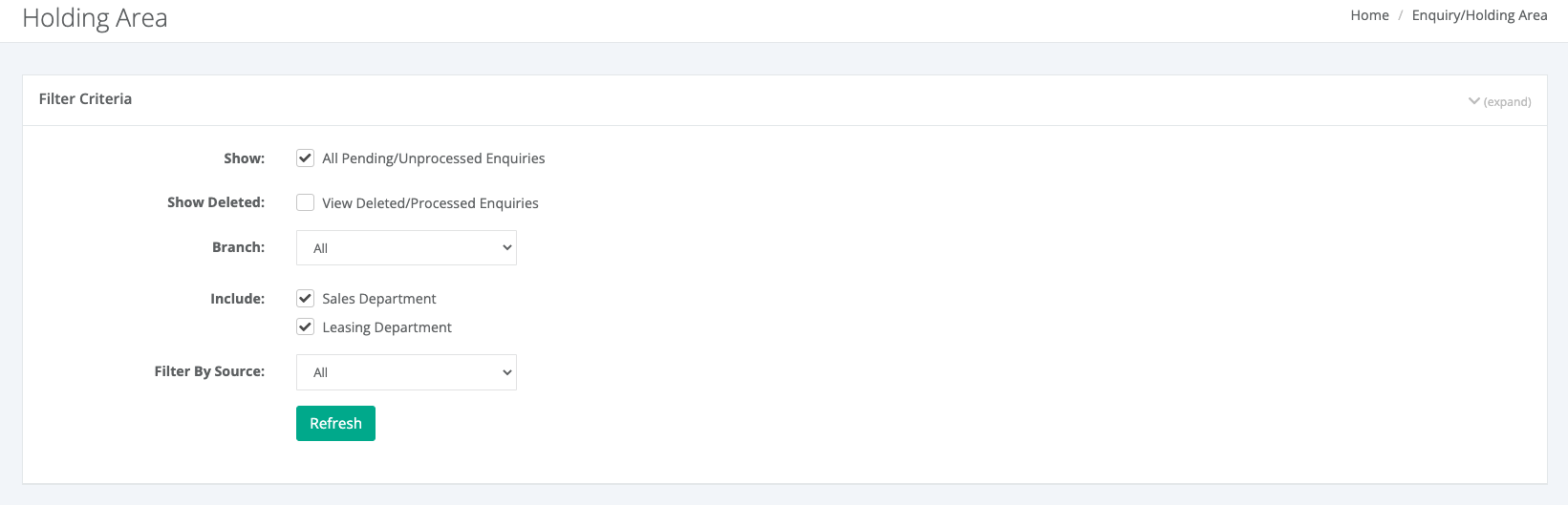Click the expand chevron icon in Filter Criteria
The width and height of the screenshot is (1568, 505).
click(1473, 101)
